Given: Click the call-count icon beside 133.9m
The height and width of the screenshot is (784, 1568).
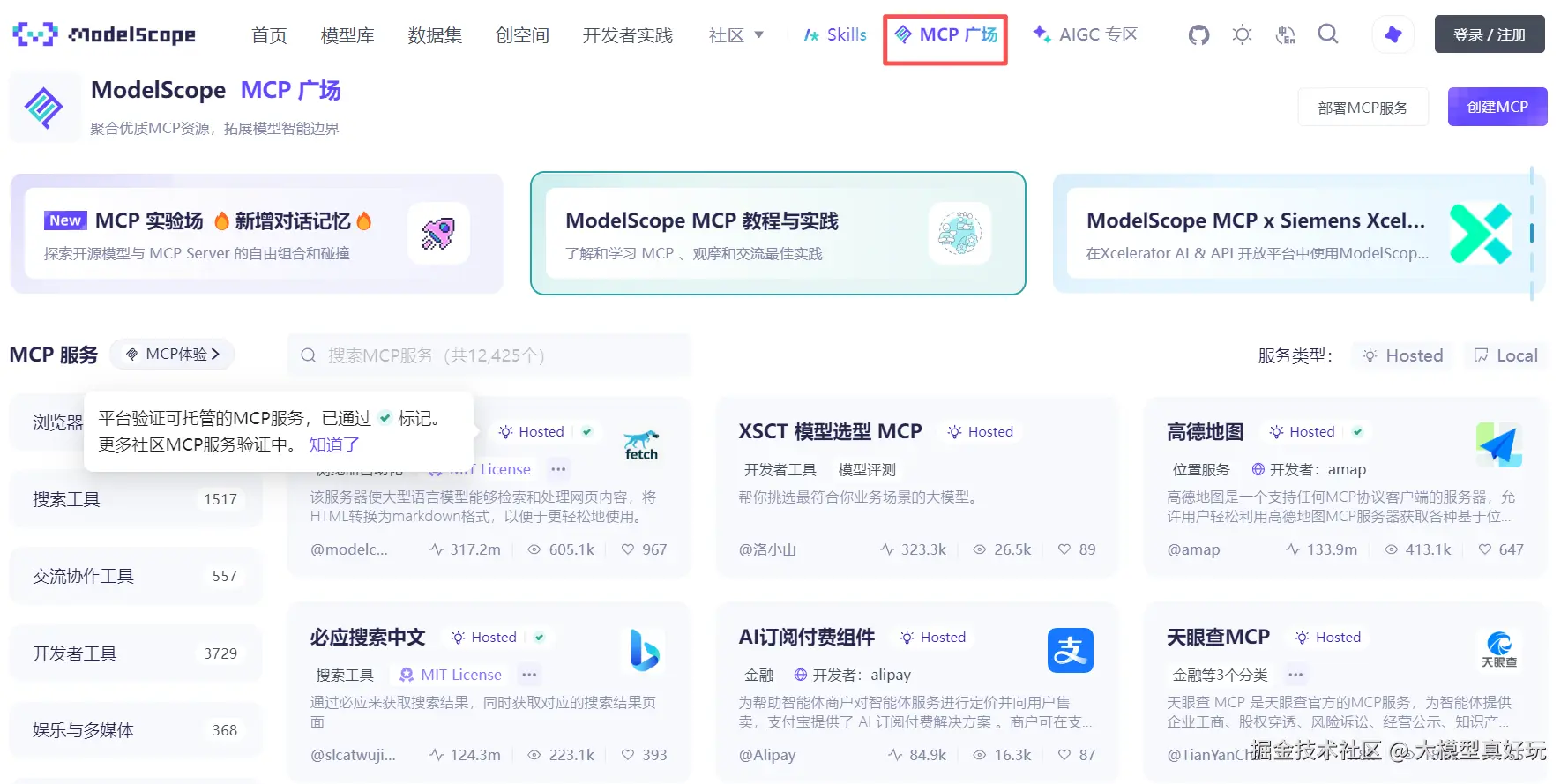Looking at the screenshot, I should click(1293, 549).
